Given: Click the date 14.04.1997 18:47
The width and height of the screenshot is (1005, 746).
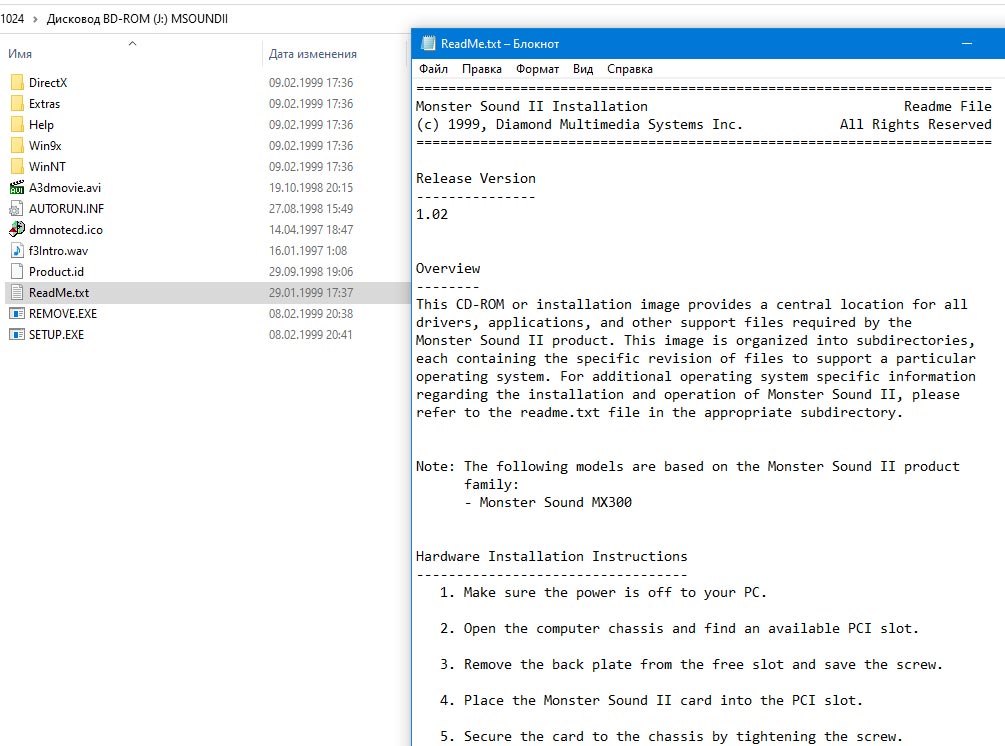Looking at the screenshot, I should click(311, 229).
